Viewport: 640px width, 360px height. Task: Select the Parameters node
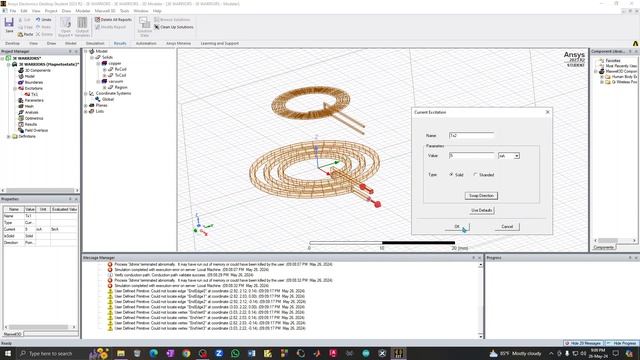click(31, 100)
